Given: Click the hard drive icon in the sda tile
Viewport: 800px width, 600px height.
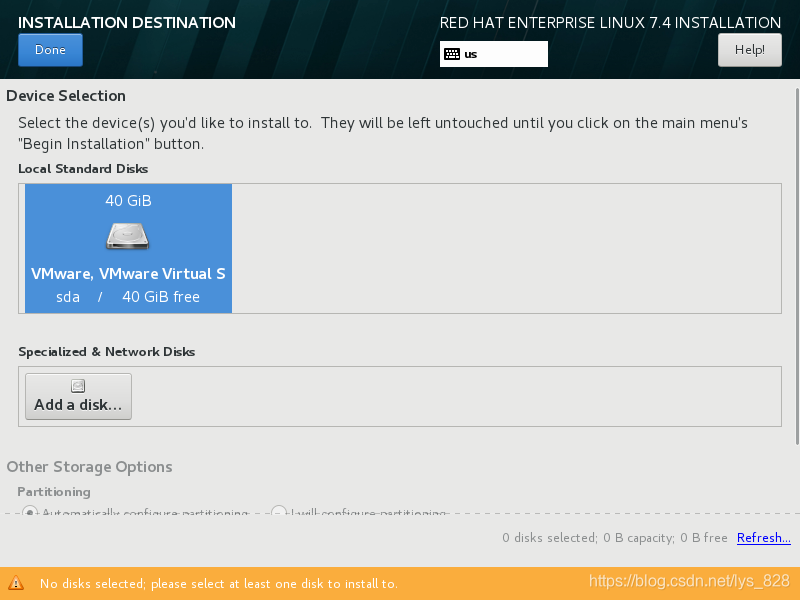Looking at the screenshot, I should [128, 236].
